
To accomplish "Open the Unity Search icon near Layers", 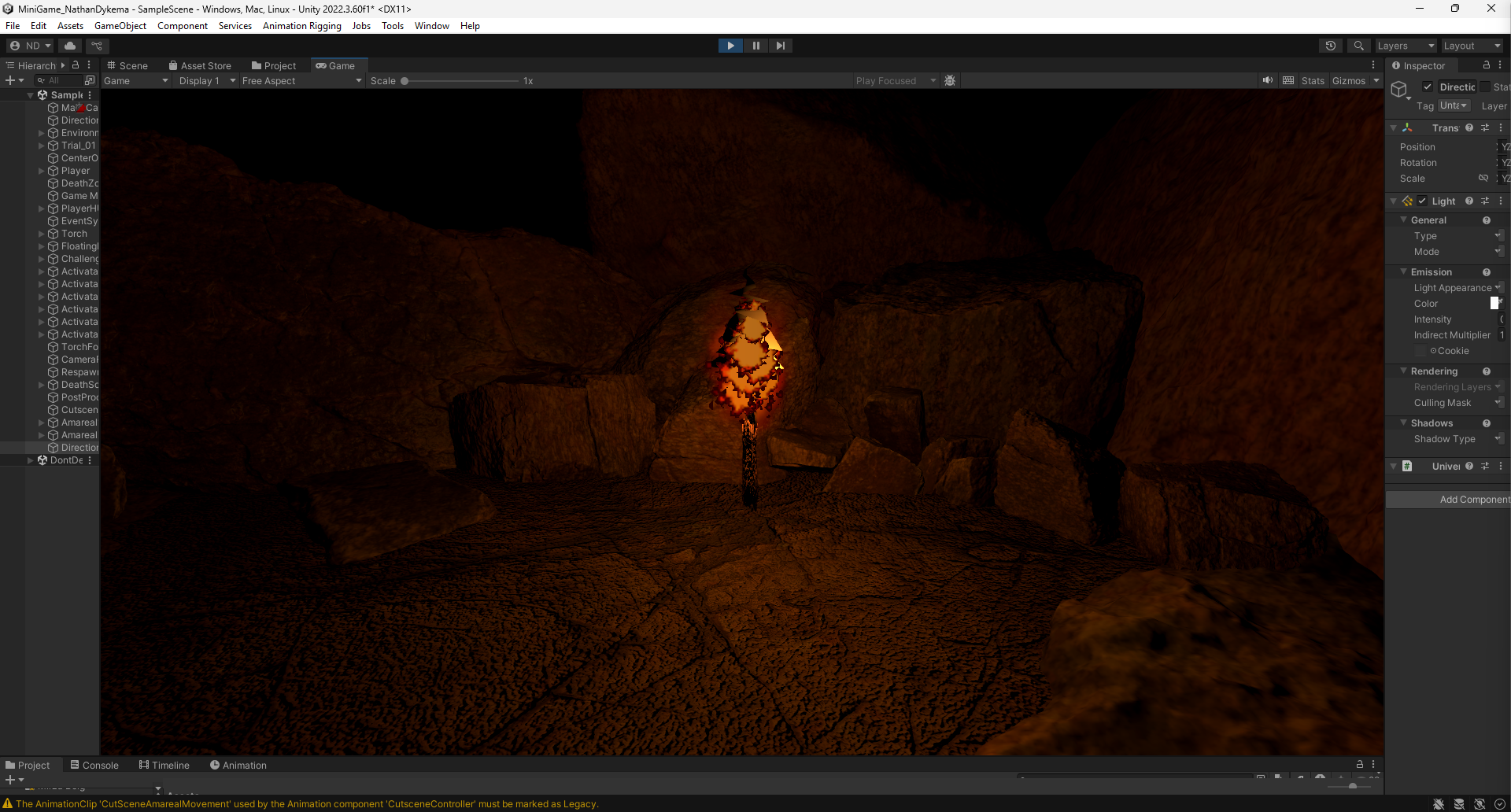I will (1359, 45).
